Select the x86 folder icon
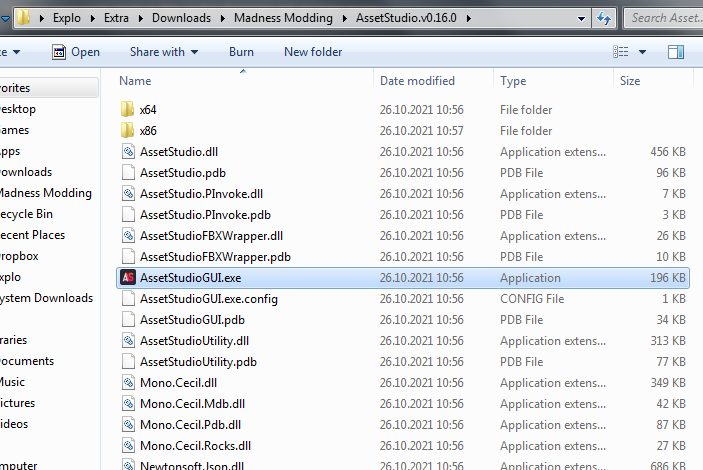703x470 pixels. pos(128,130)
